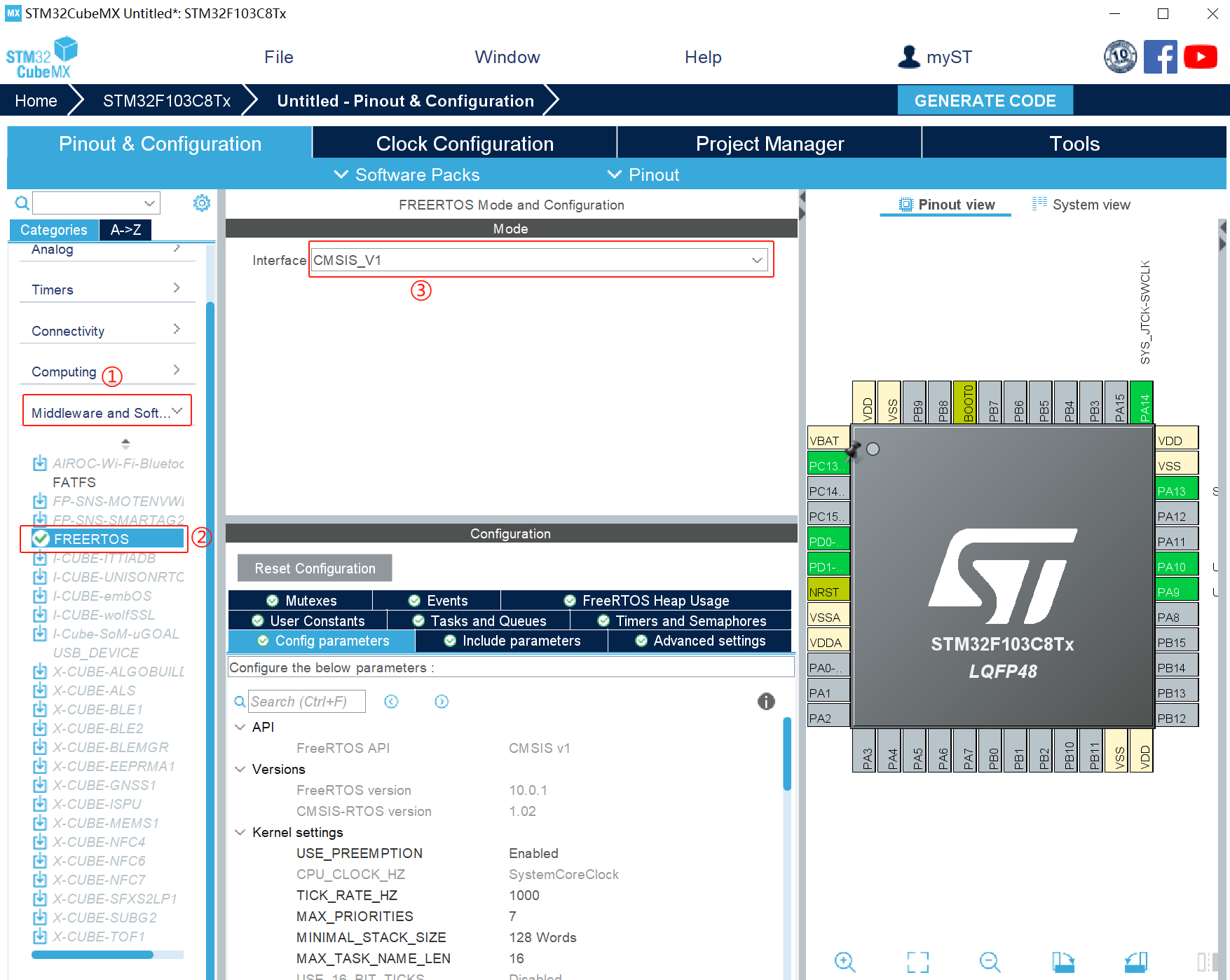
Task: Click the ST 10-year anniversary badge icon
Action: click(x=1120, y=57)
